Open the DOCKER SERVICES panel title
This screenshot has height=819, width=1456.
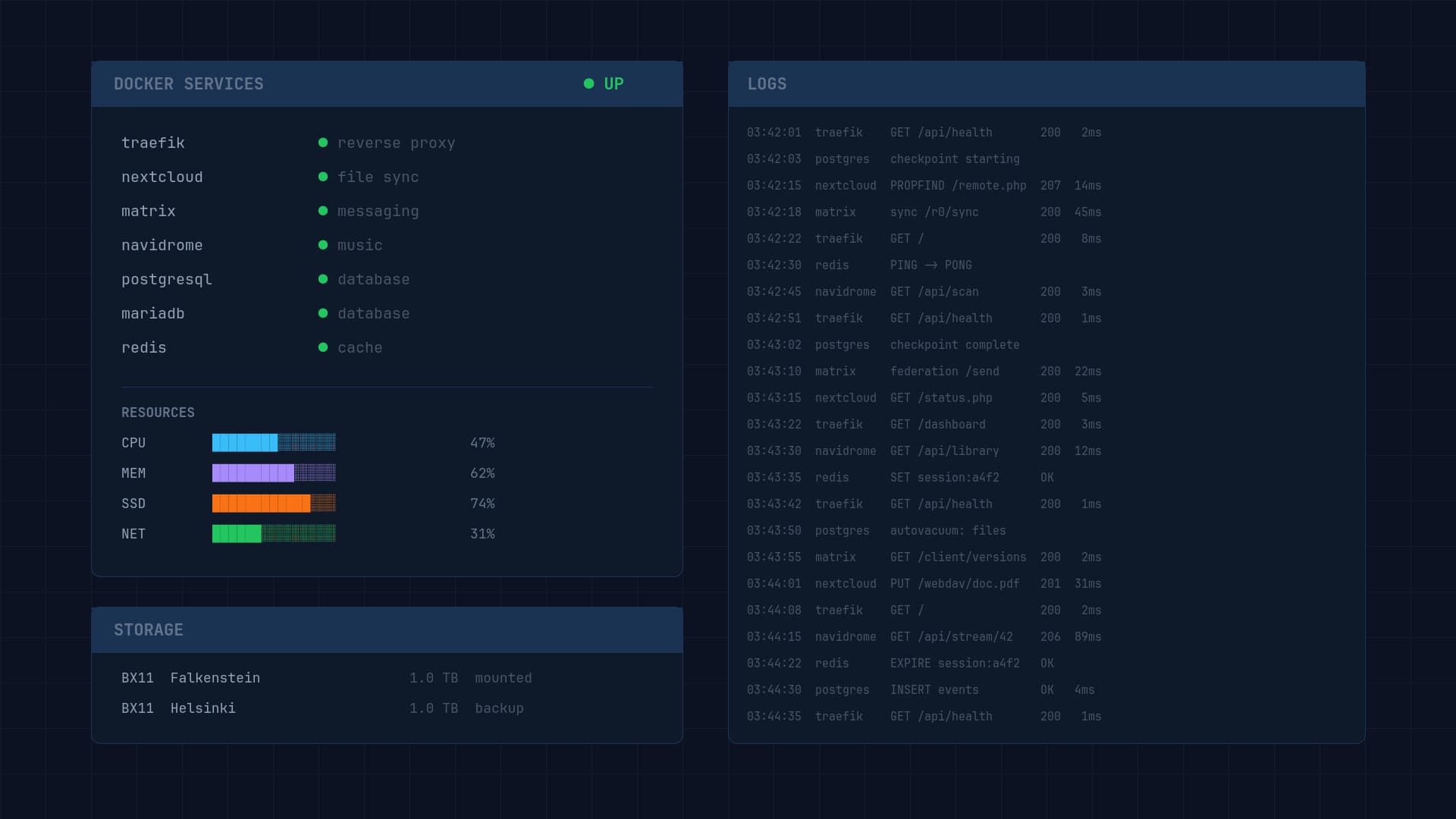click(x=189, y=83)
